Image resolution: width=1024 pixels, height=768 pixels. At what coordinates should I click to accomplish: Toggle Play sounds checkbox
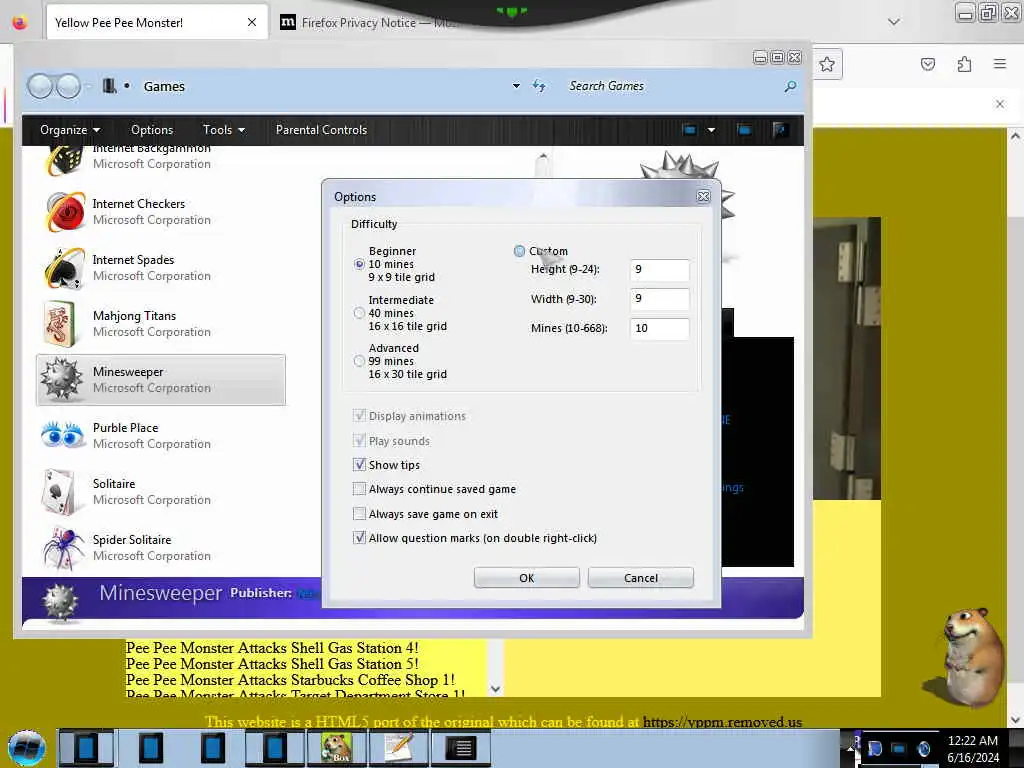pos(359,441)
